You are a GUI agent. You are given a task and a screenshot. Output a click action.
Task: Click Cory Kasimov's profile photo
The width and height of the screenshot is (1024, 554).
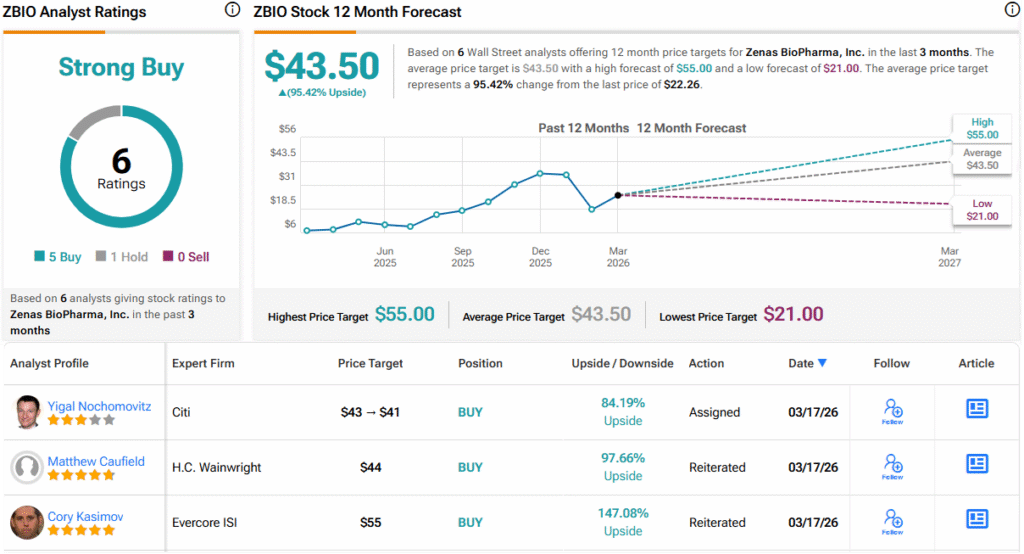27,522
